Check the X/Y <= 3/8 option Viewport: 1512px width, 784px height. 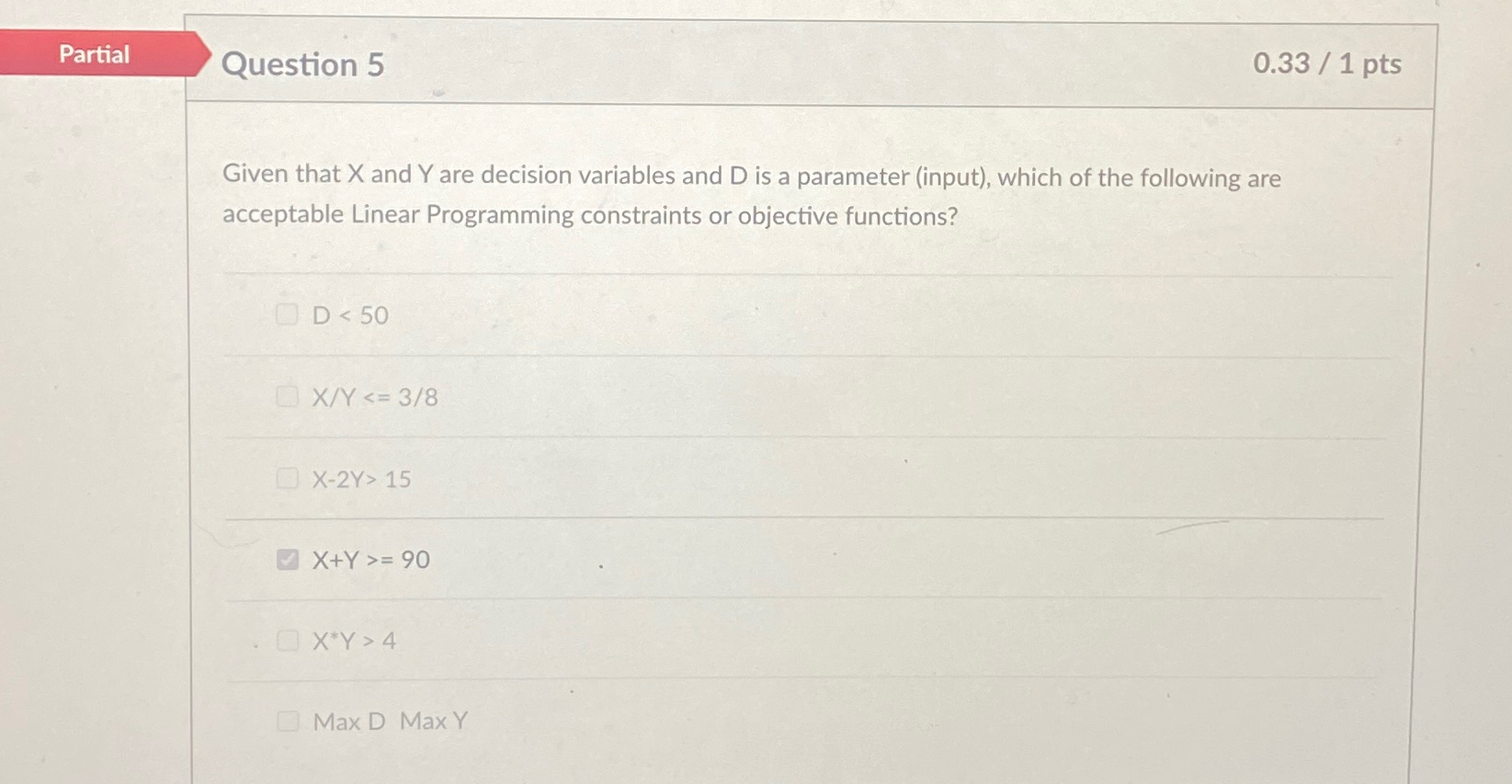coord(287,396)
